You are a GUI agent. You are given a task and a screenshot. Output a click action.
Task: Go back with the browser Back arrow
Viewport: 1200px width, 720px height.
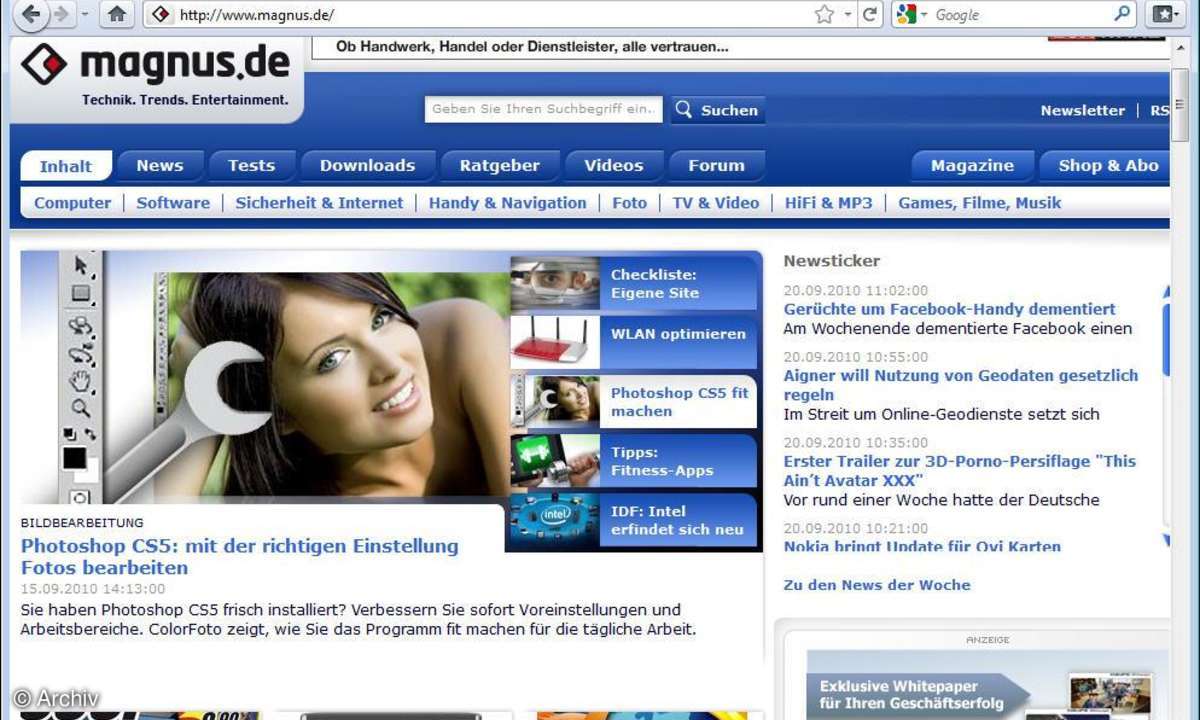click(x=31, y=14)
